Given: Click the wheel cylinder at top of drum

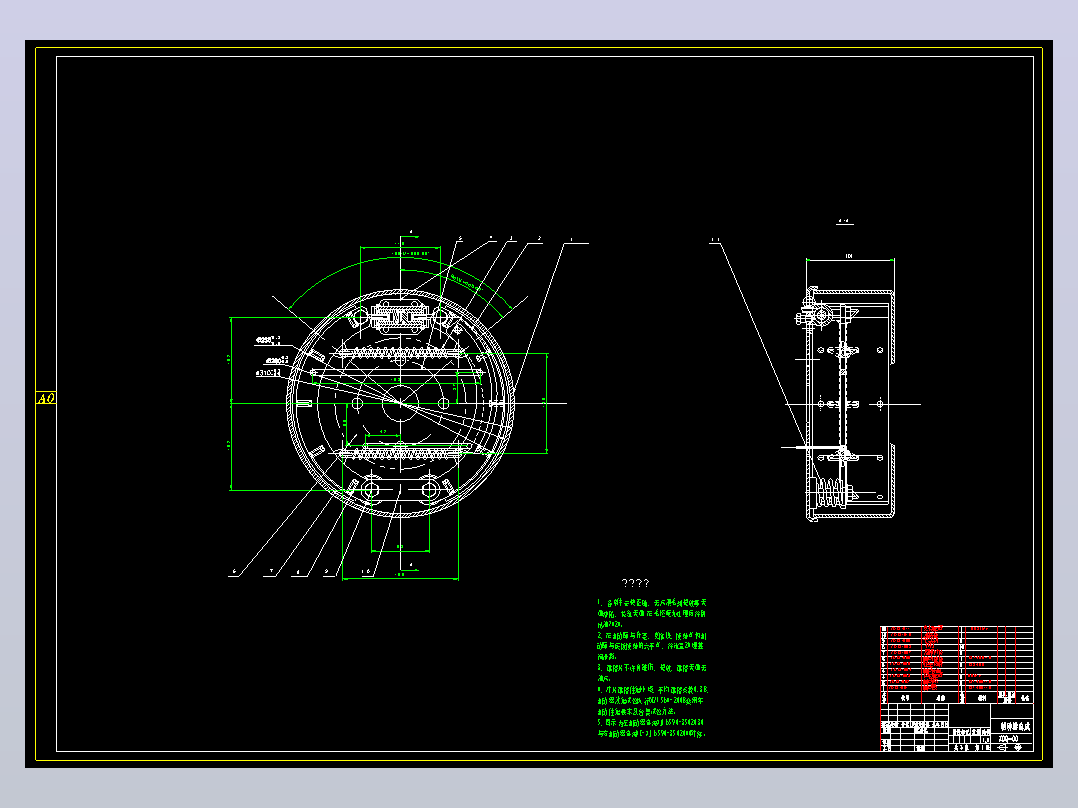Looking at the screenshot, I should pos(399,316).
